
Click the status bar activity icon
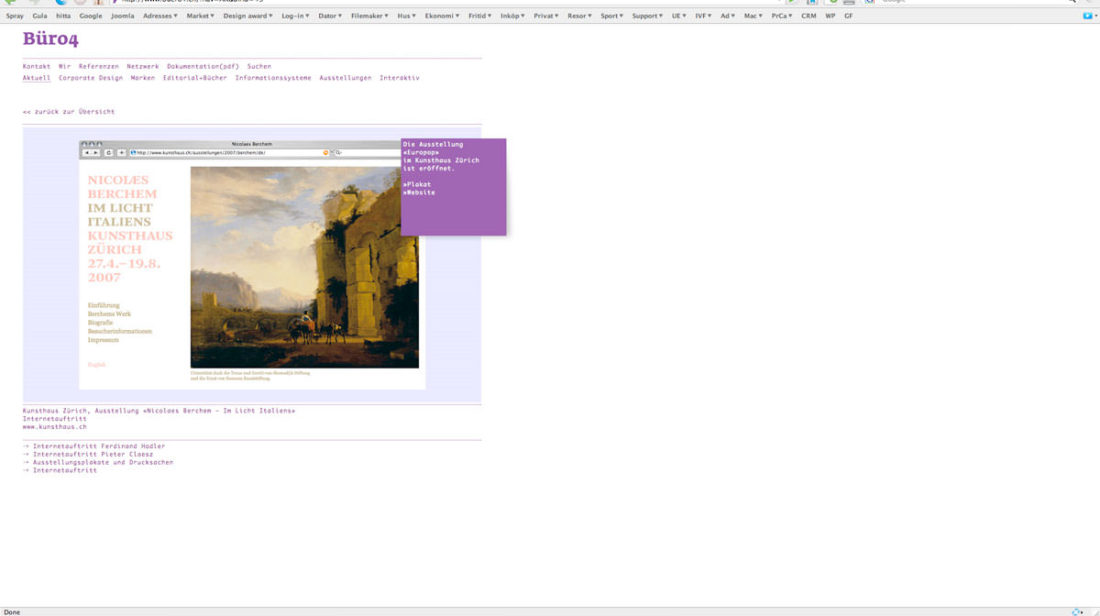(1077, 612)
